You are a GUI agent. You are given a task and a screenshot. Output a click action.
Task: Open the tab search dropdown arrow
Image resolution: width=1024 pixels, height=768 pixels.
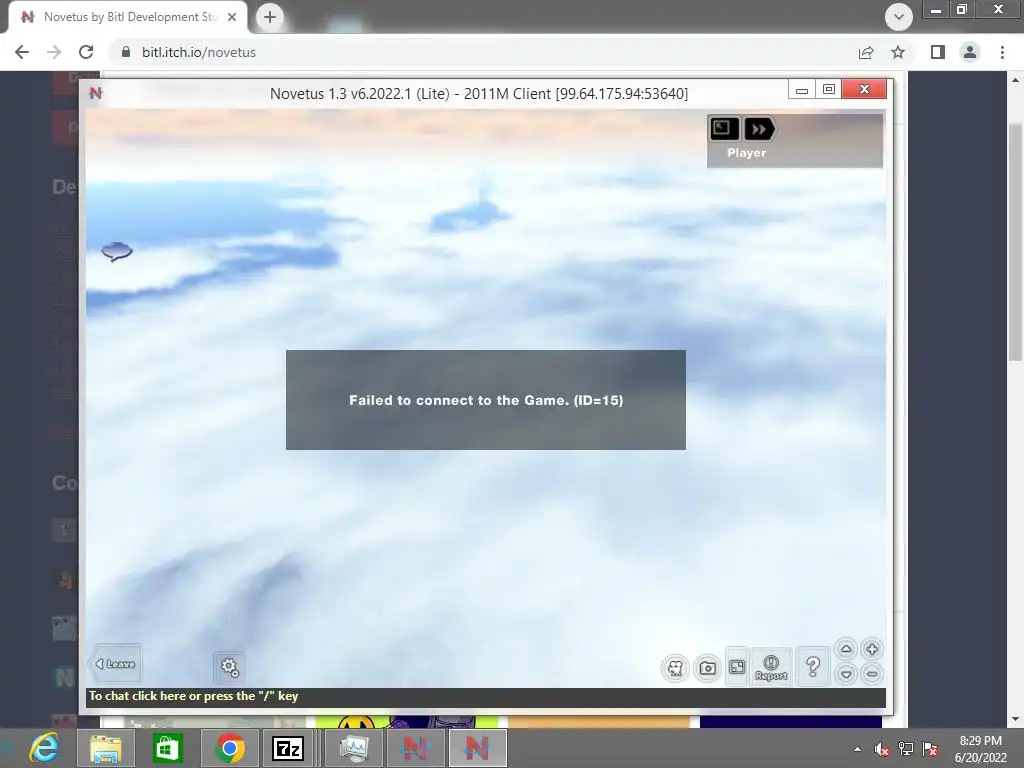pyautogui.click(x=899, y=17)
